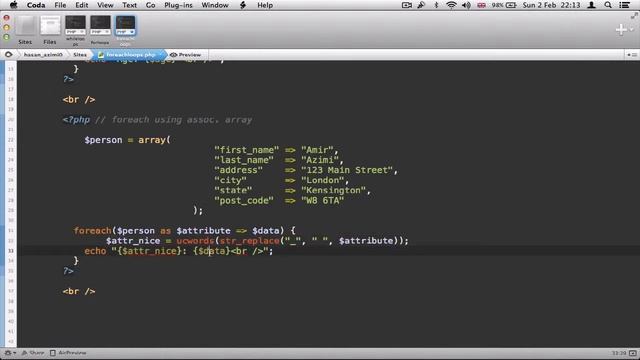
Task: Click the user account menu bar icon
Action: (x=591, y=5)
